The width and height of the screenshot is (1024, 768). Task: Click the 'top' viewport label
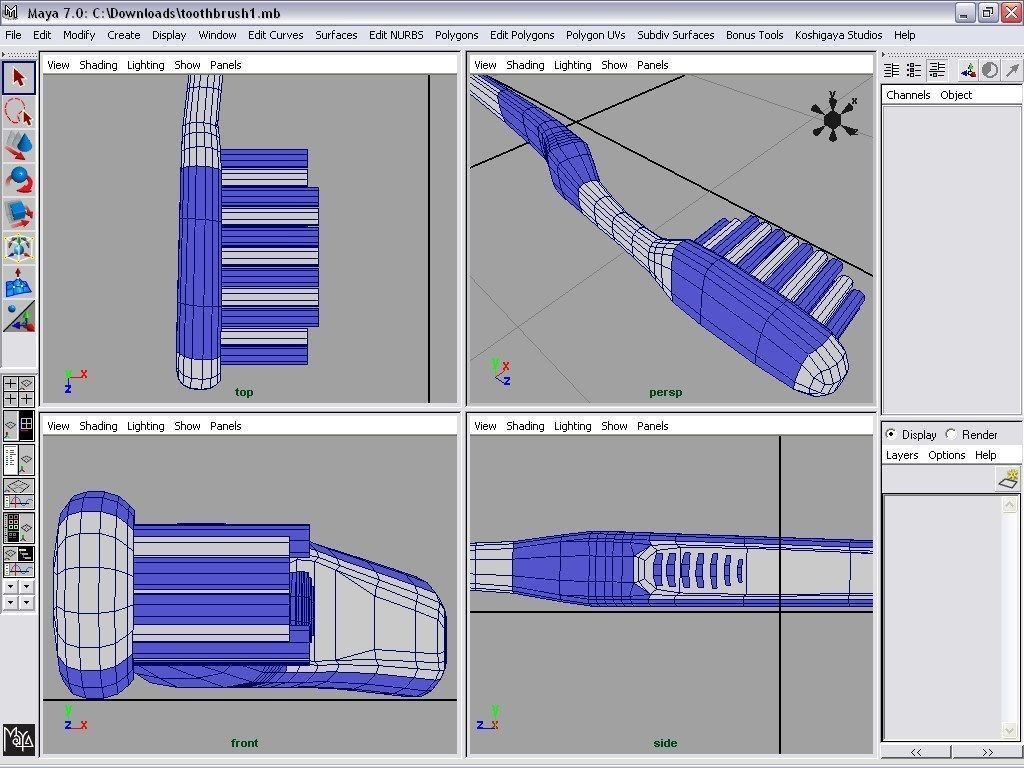(x=244, y=392)
